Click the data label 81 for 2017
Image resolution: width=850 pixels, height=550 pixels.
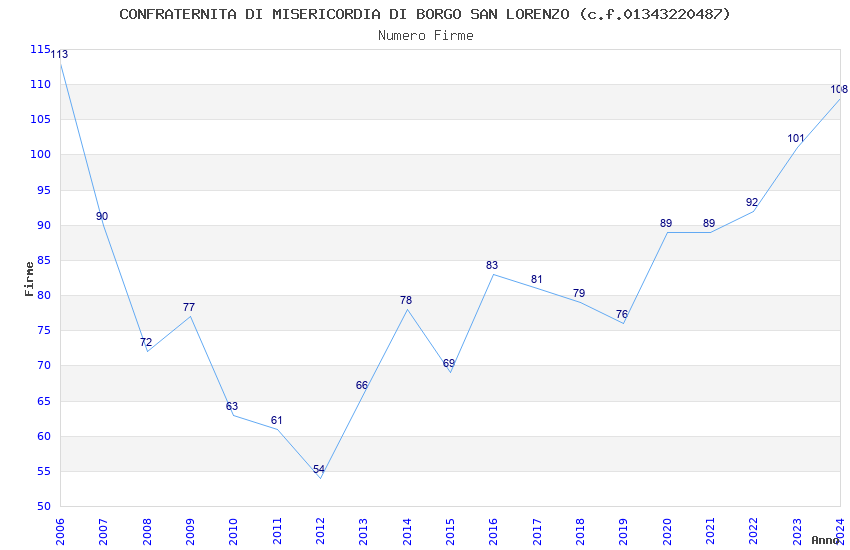537,279
